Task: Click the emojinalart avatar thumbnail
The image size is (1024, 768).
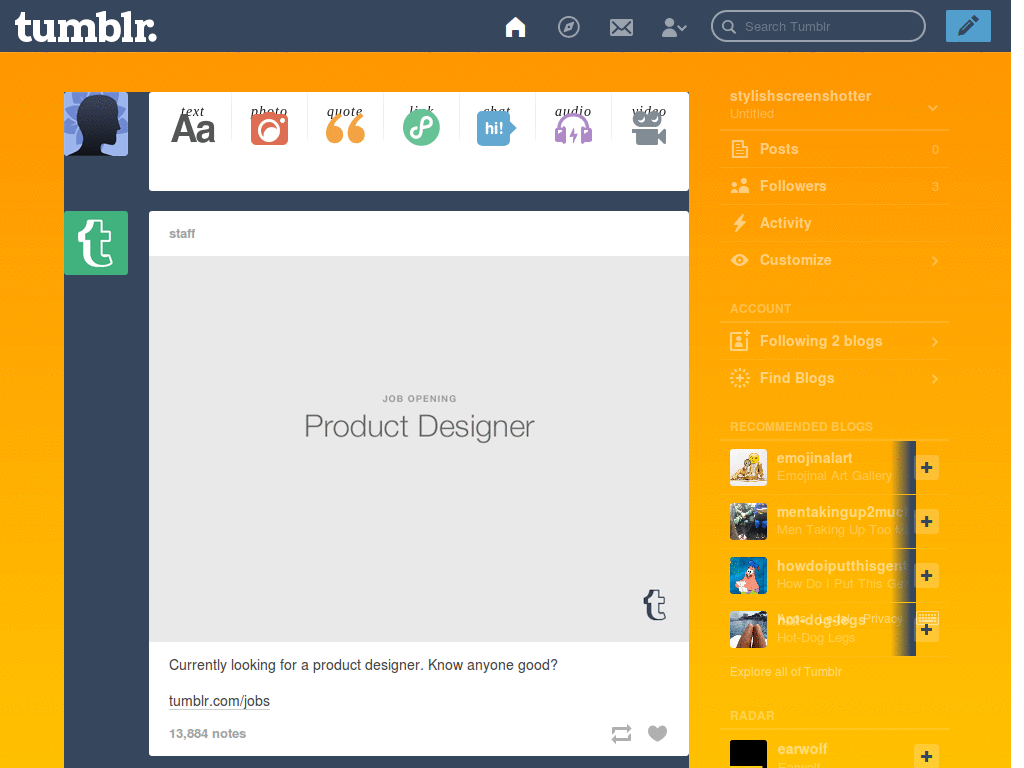Action: tap(748, 468)
